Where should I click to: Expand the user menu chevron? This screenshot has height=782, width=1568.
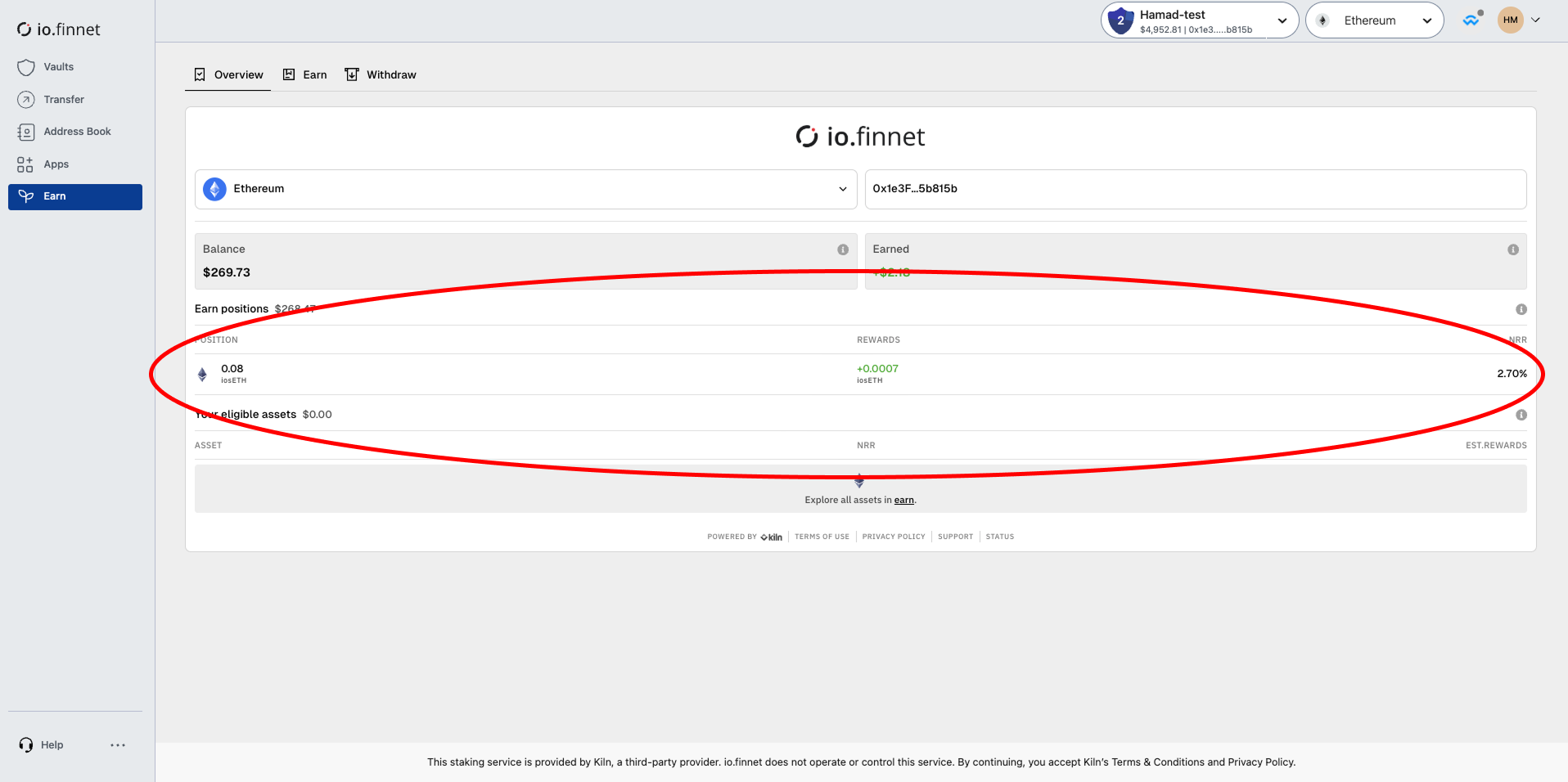click(1536, 20)
